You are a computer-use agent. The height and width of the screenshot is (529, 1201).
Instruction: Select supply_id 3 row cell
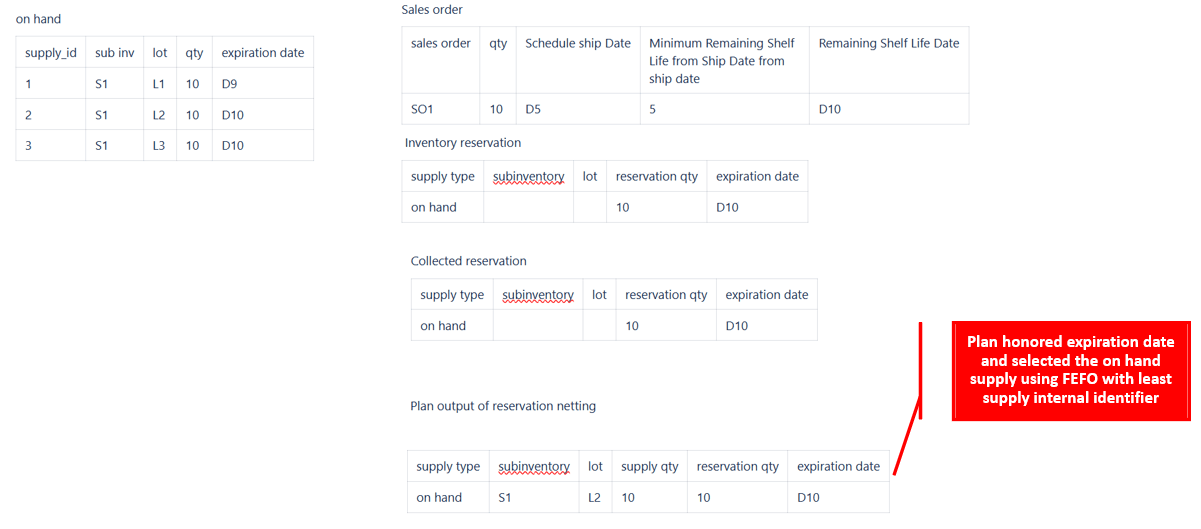pos(51,145)
